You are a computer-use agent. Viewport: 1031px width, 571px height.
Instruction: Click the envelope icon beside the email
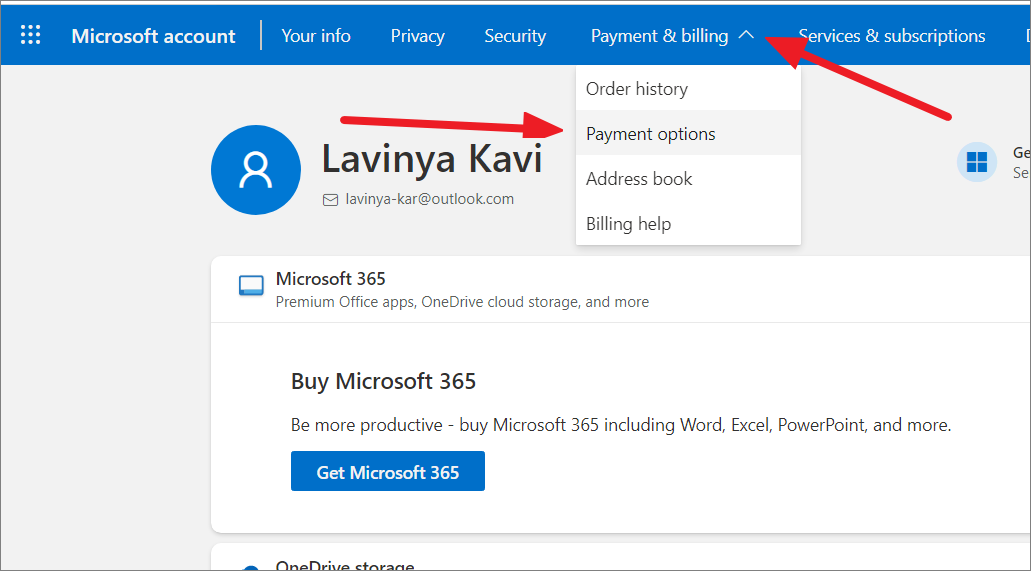331,199
